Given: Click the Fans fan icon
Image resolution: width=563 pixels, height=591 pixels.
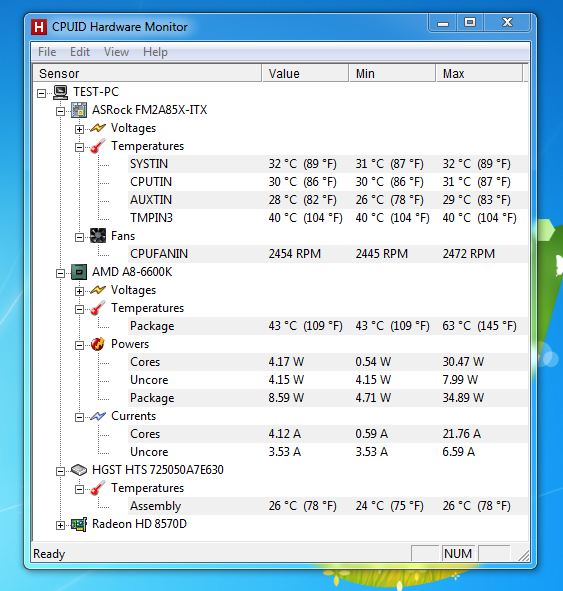Looking at the screenshot, I should pyautogui.click(x=98, y=236).
